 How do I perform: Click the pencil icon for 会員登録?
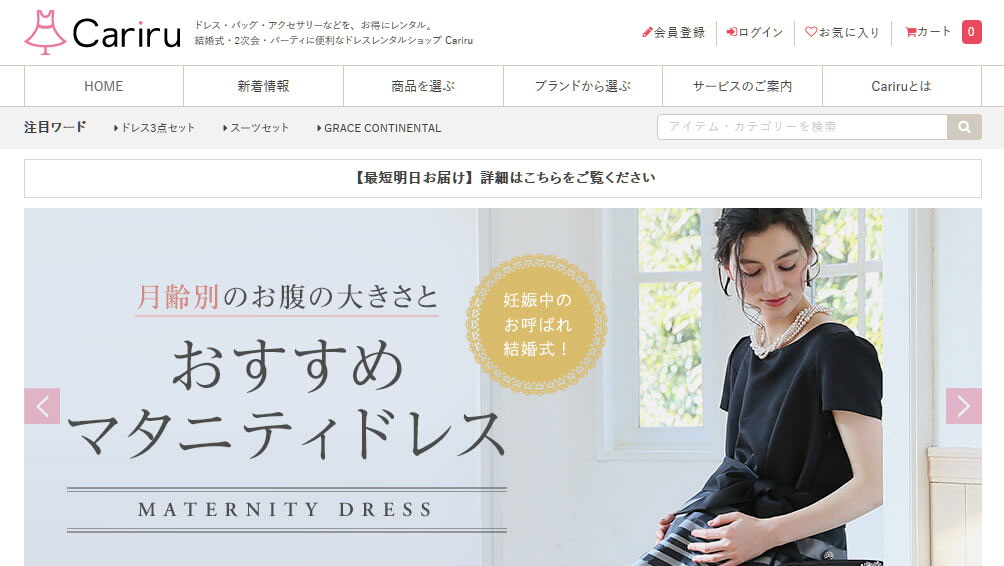point(647,32)
